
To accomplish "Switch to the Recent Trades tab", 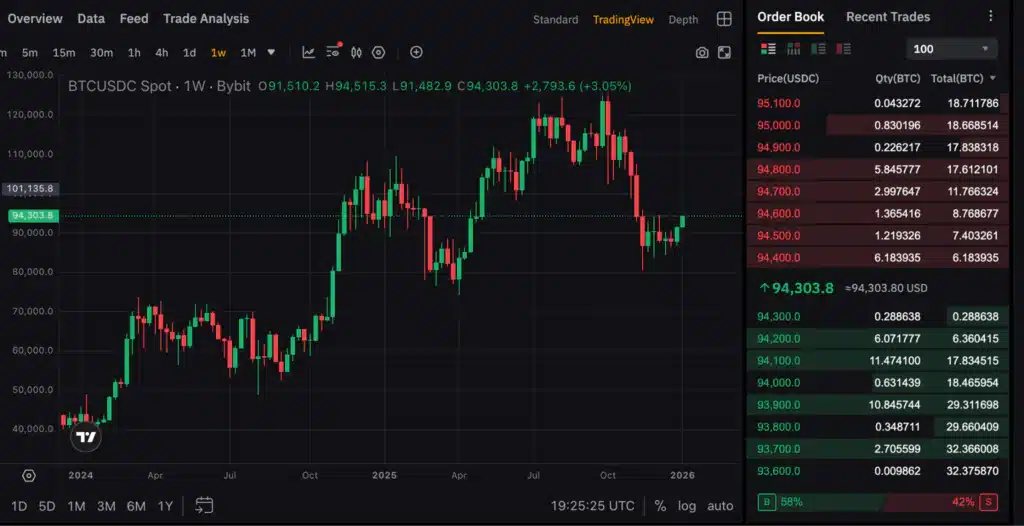I will coord(887,17).
